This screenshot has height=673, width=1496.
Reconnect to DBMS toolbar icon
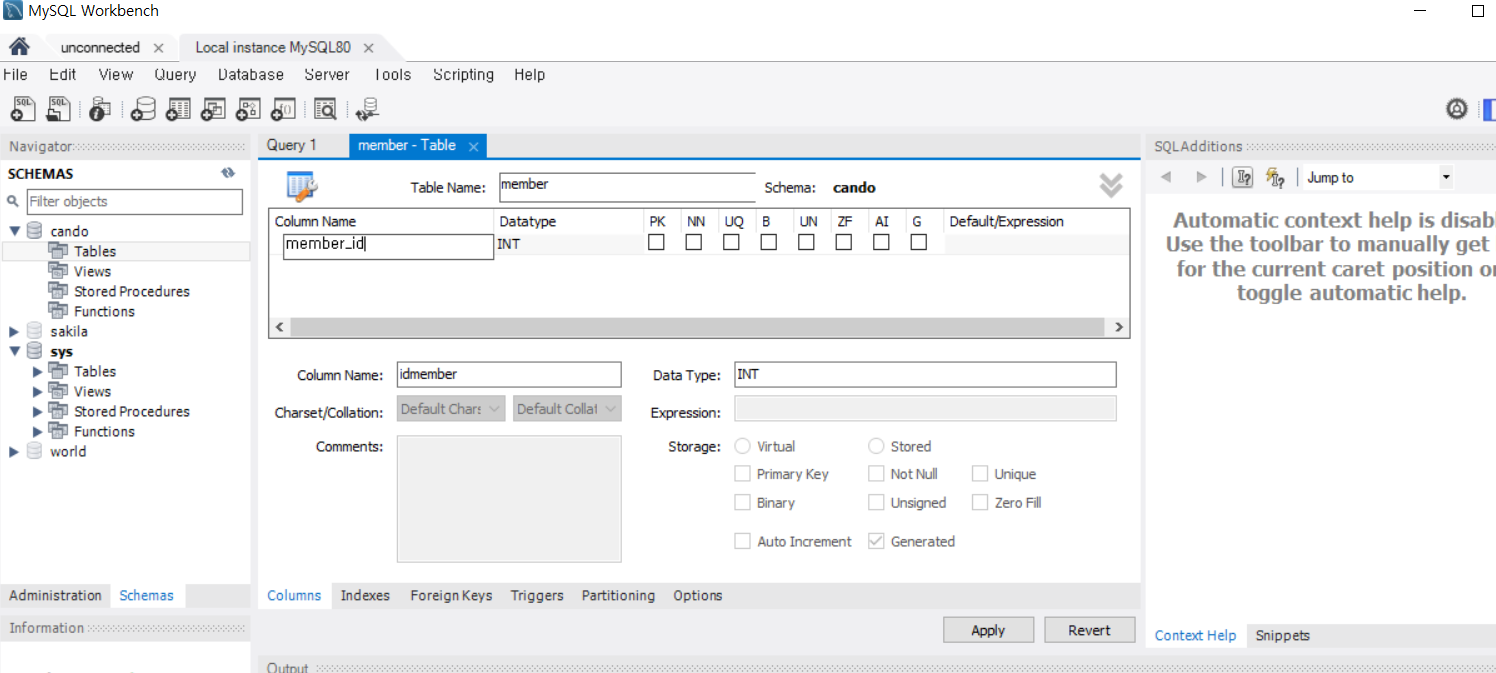click(367, 109)
